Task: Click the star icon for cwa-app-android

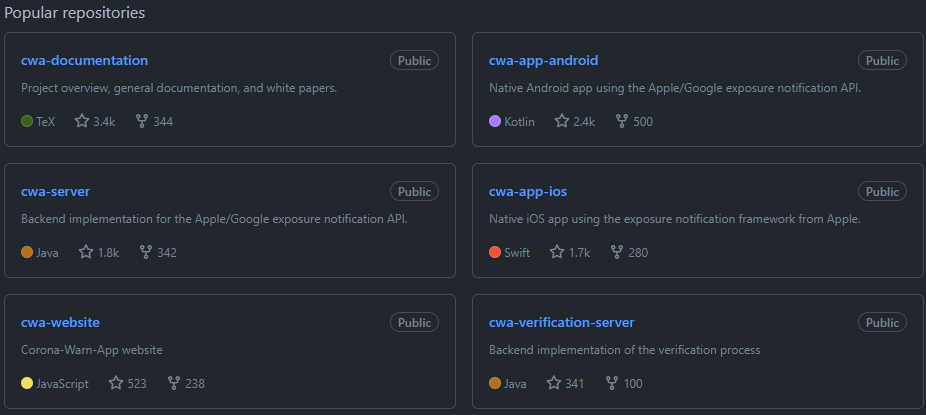Action: (562, 122)
